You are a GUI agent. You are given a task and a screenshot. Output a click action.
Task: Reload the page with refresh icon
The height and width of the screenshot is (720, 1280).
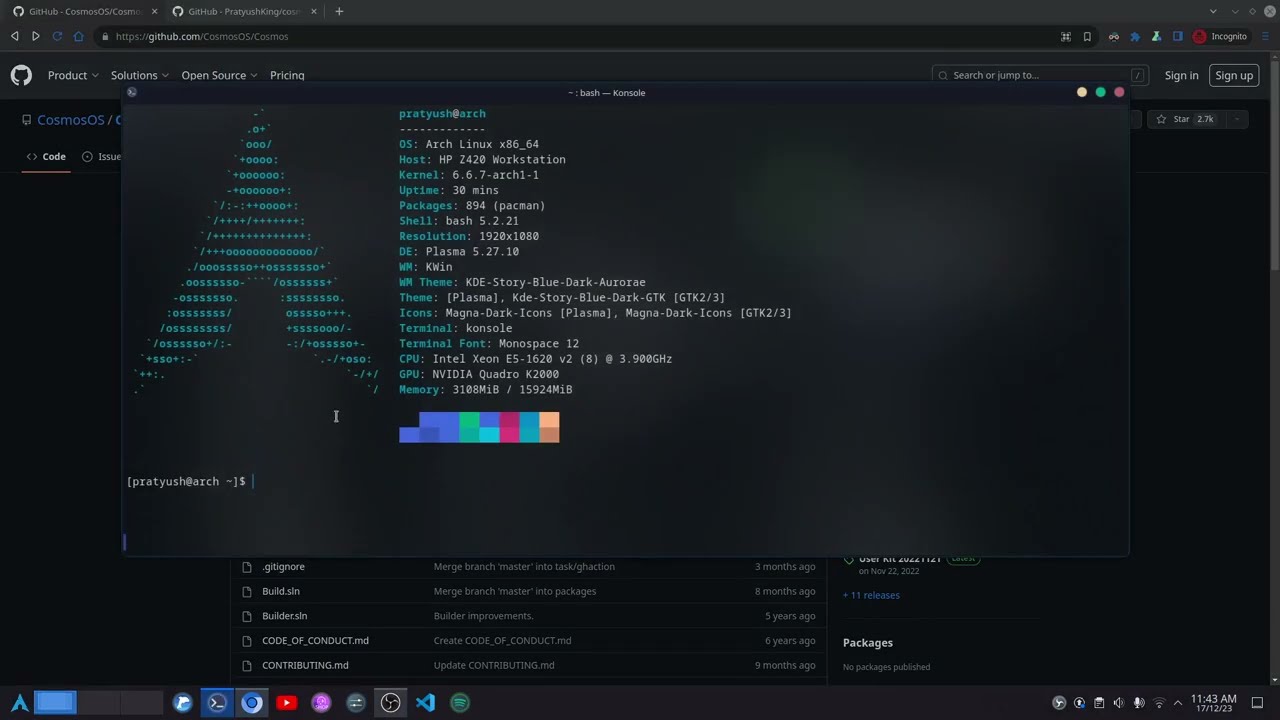point(57,36)
